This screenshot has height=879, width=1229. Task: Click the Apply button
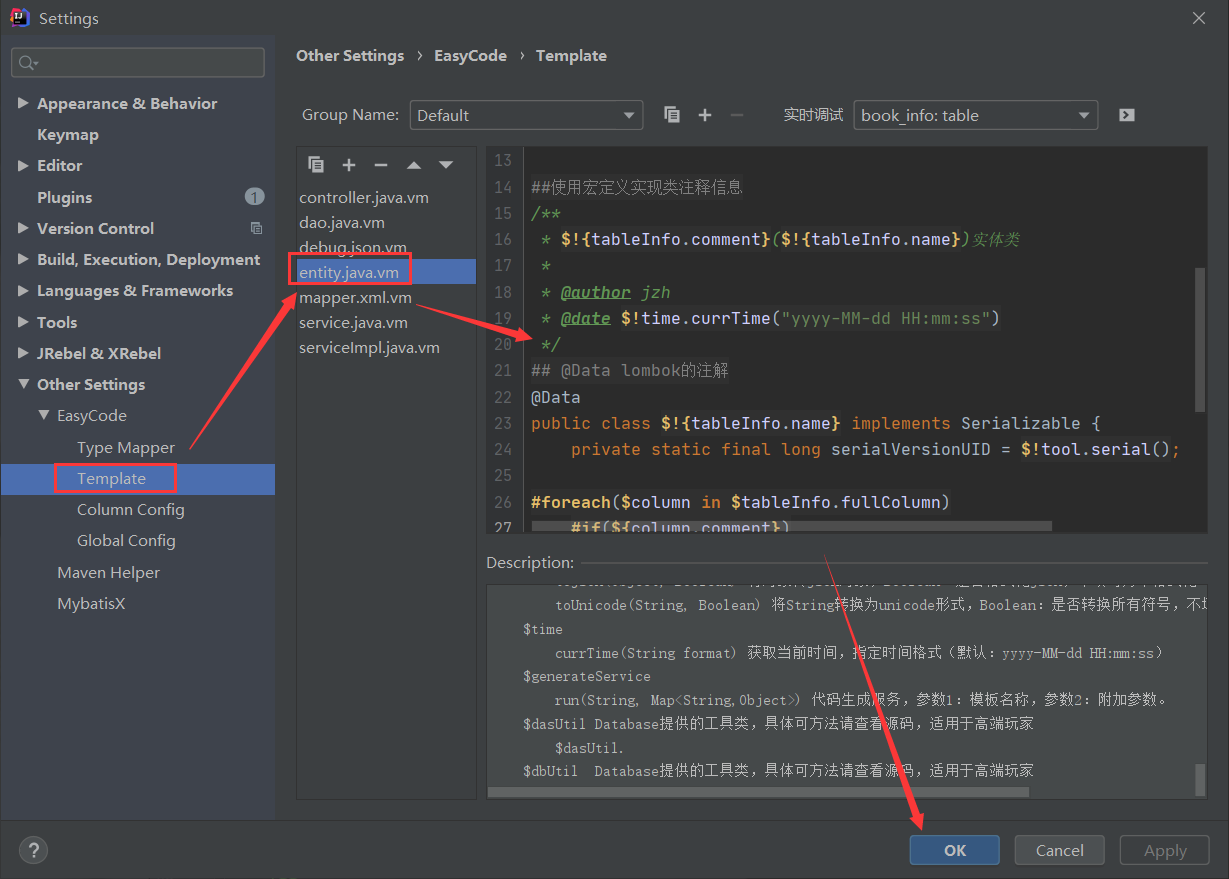click(1165, 850)
